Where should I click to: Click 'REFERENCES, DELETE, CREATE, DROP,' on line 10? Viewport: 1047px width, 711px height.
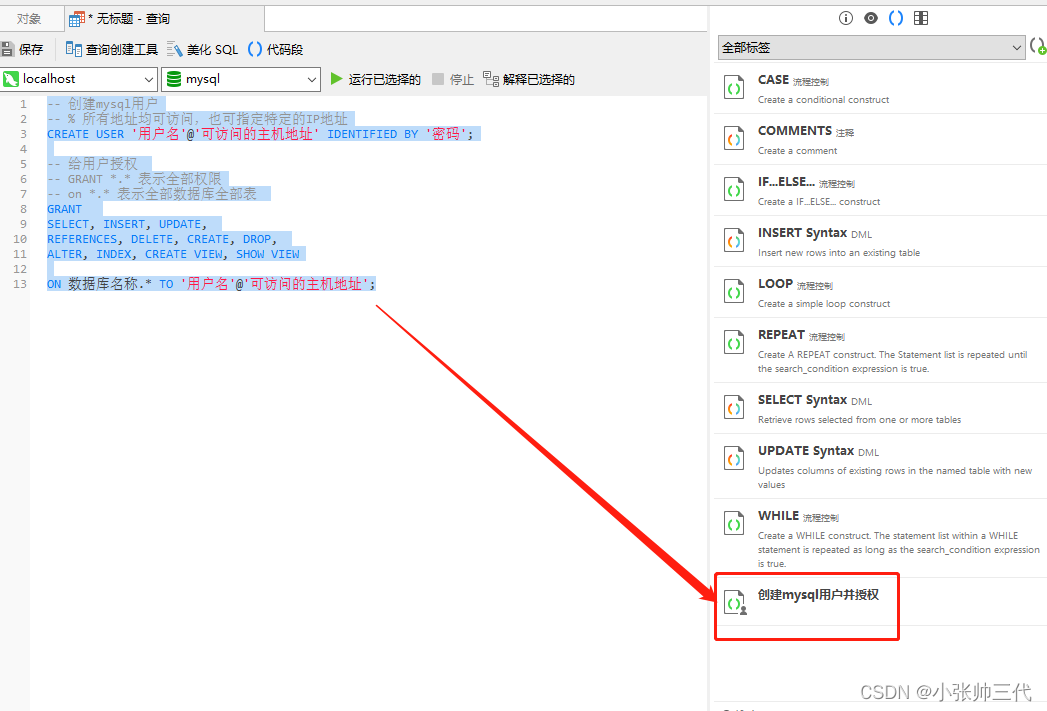pyautogui.click(x=162, y=239)
